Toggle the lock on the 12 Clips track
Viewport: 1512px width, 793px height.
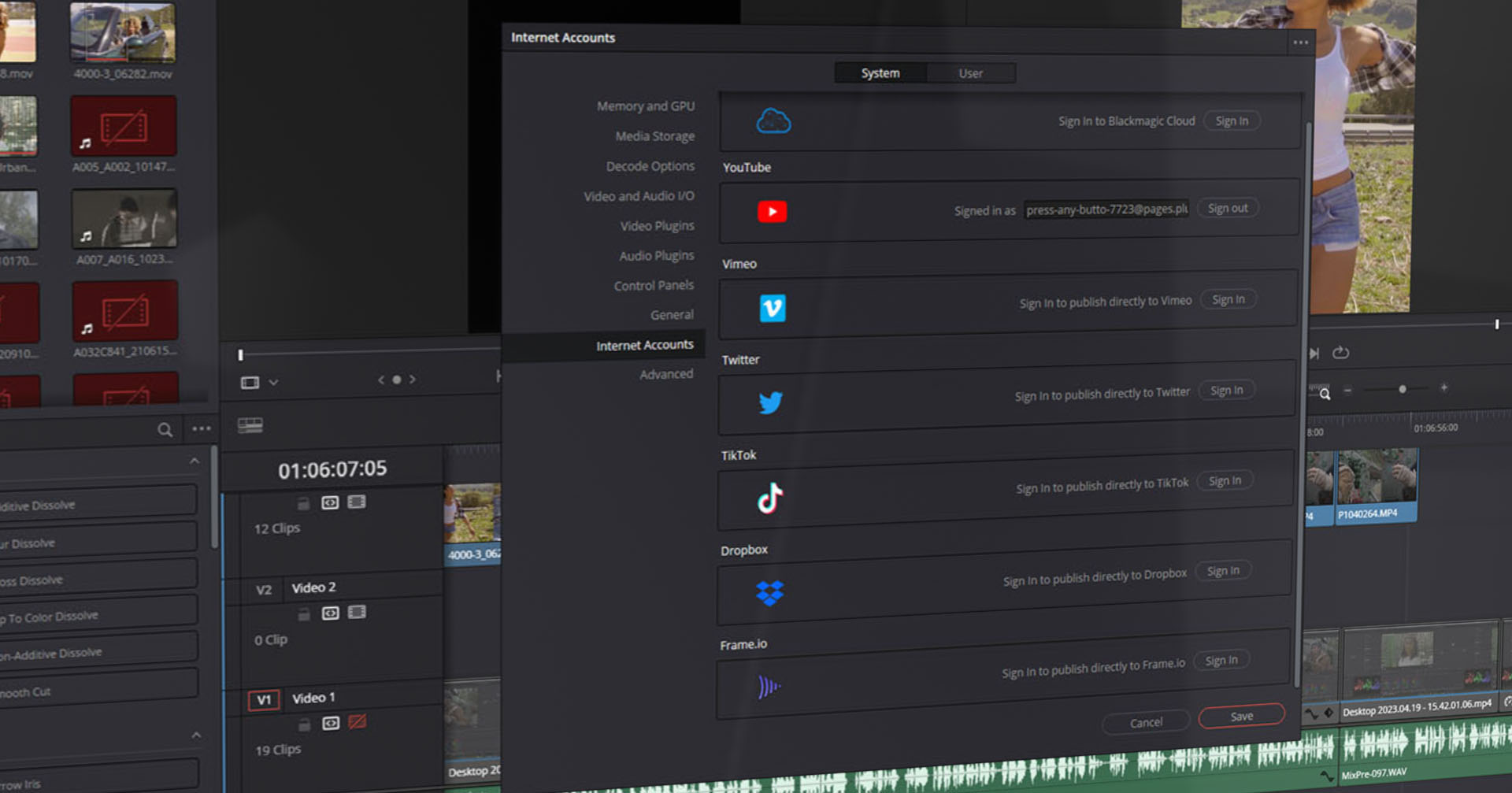(303, 503)
